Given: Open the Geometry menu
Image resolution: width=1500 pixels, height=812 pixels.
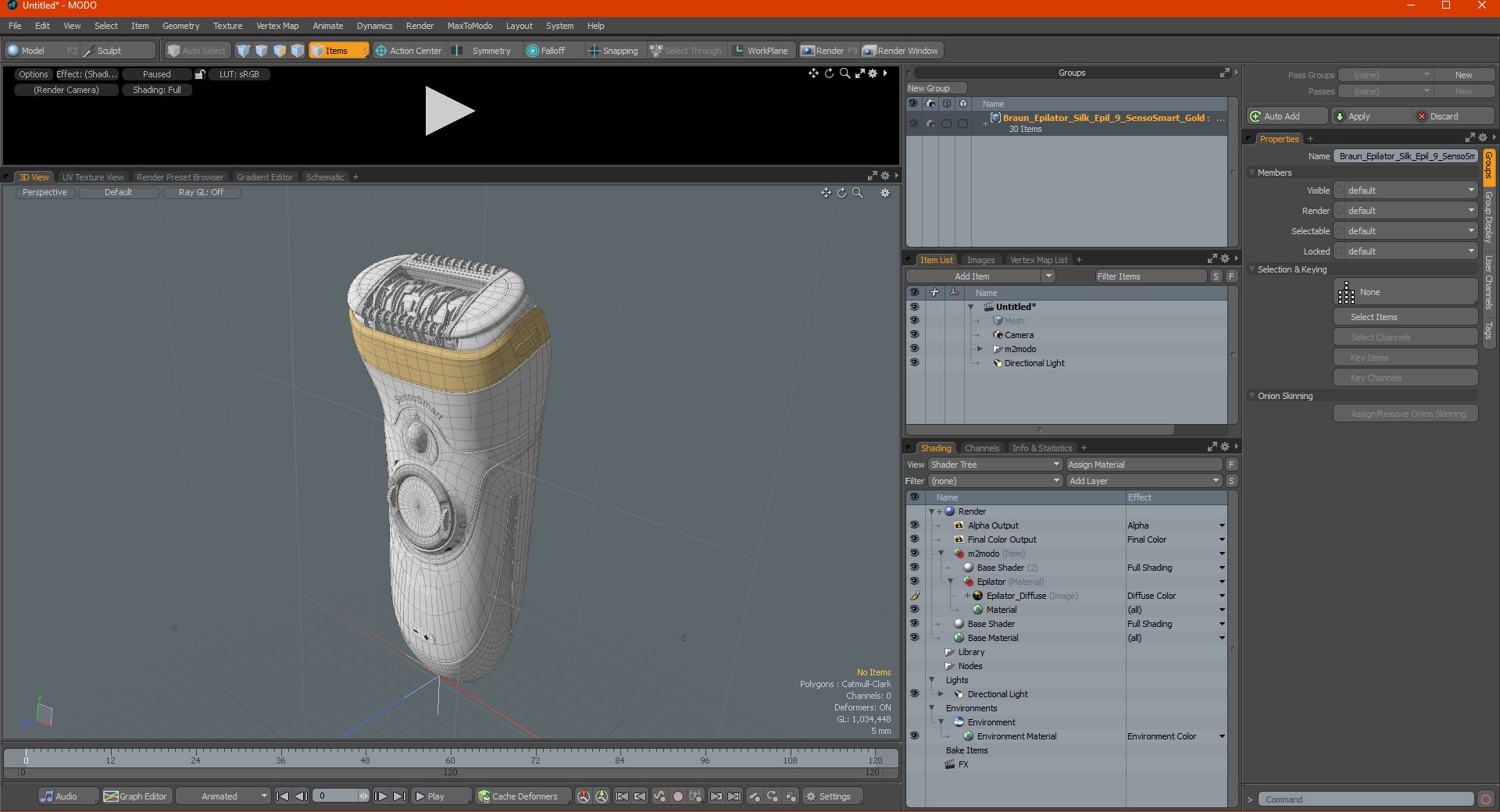Looking at the screenshot, I should (x=180, y=26).
